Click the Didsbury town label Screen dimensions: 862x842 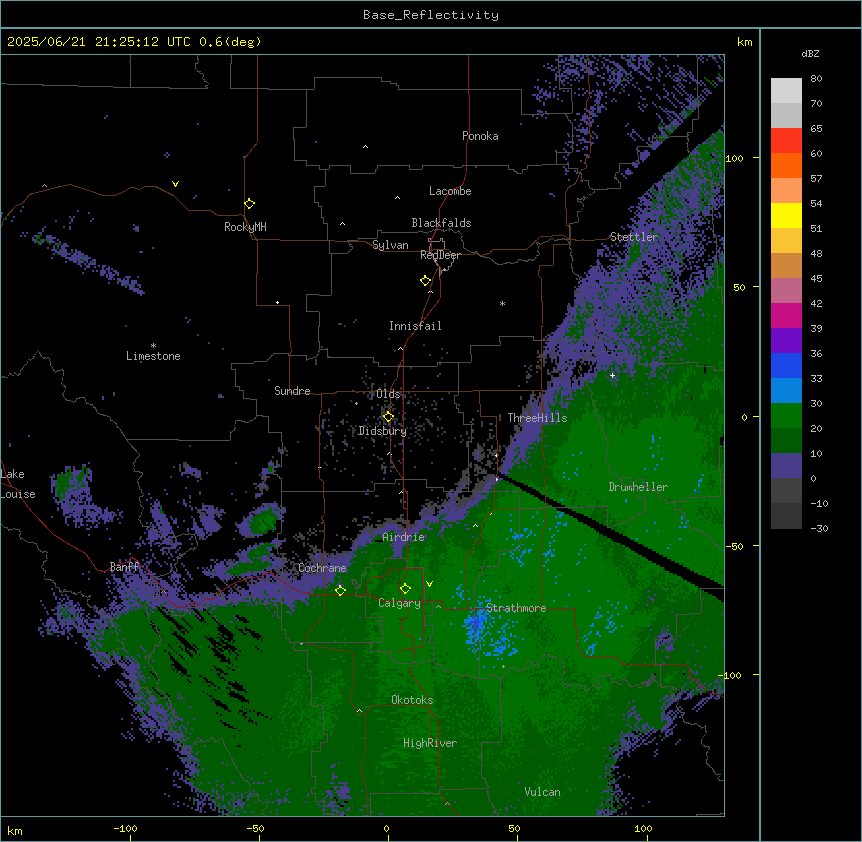(383, 431)
